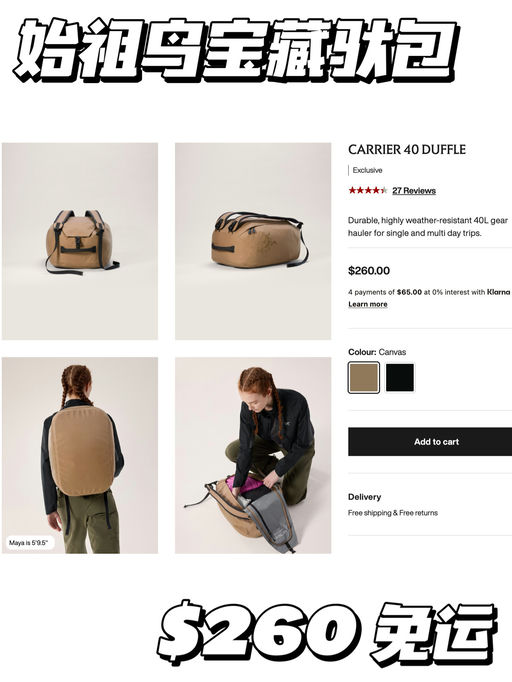512x682 pixels.
Task: Click the product description paragraph
Action: (x=428, y=227)
